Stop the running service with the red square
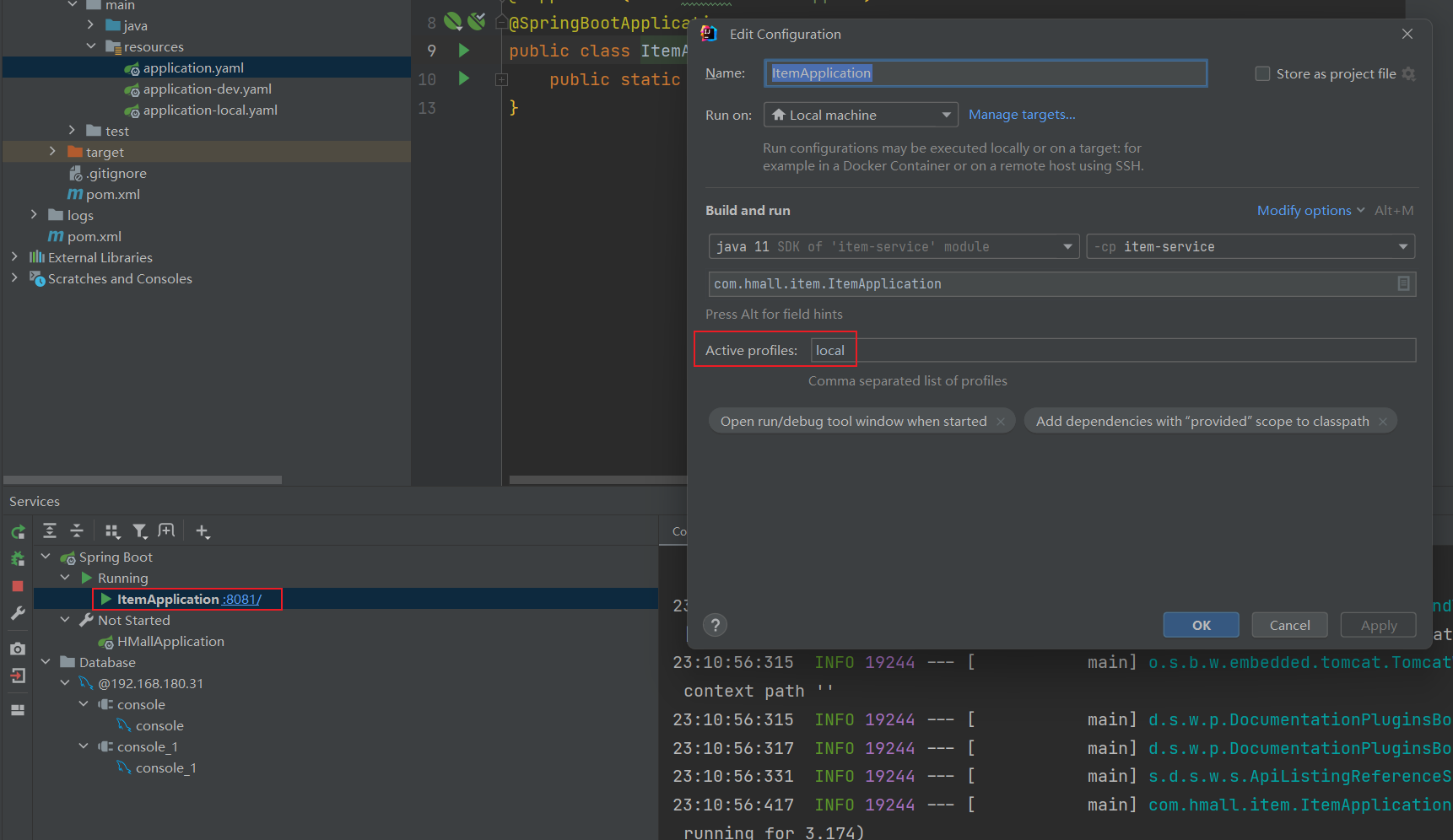This screenshot has width=1453, height=840. 18,586
